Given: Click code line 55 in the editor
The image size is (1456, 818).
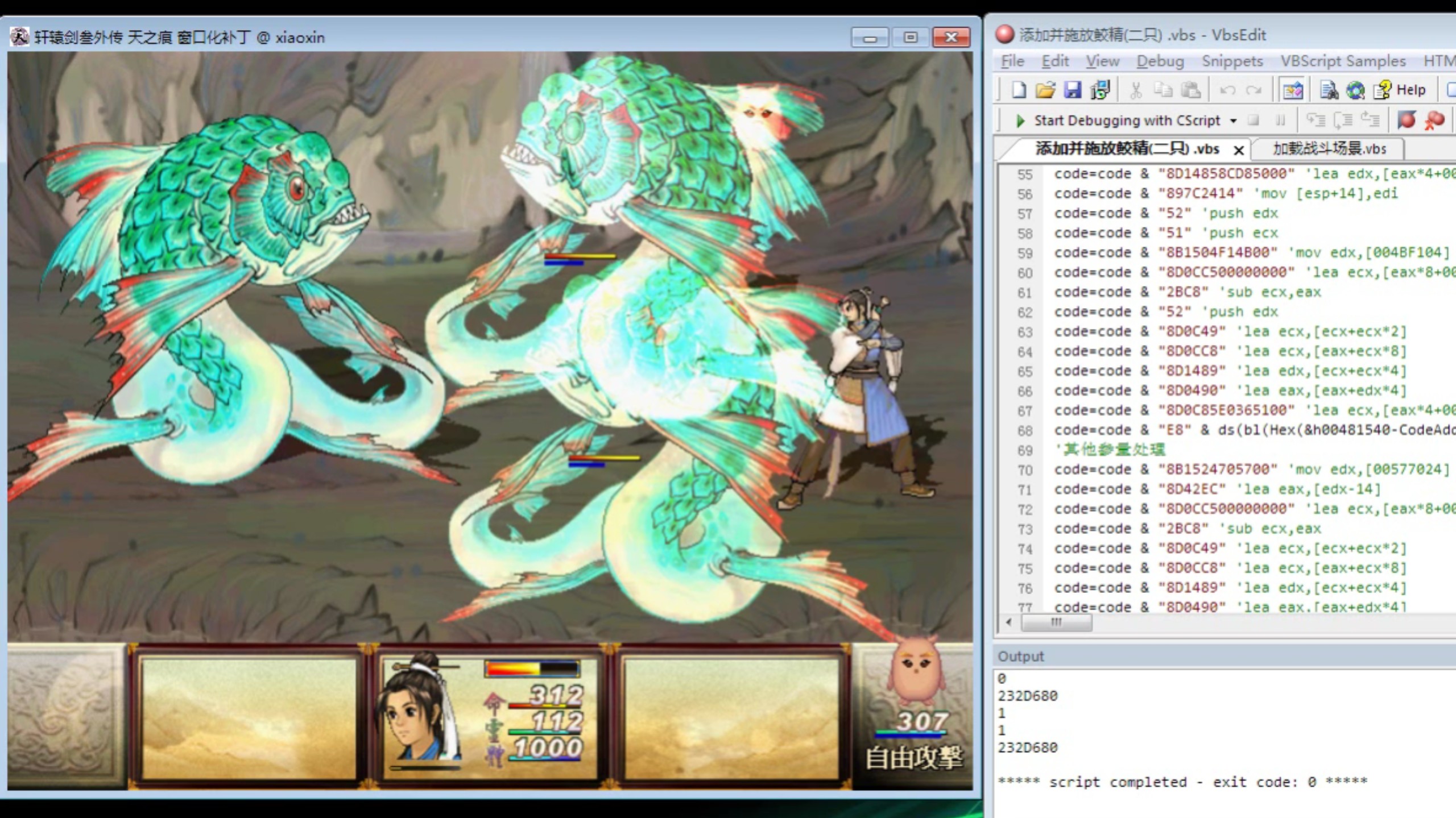Looking at the screenshot, I should pos(1254,173).
